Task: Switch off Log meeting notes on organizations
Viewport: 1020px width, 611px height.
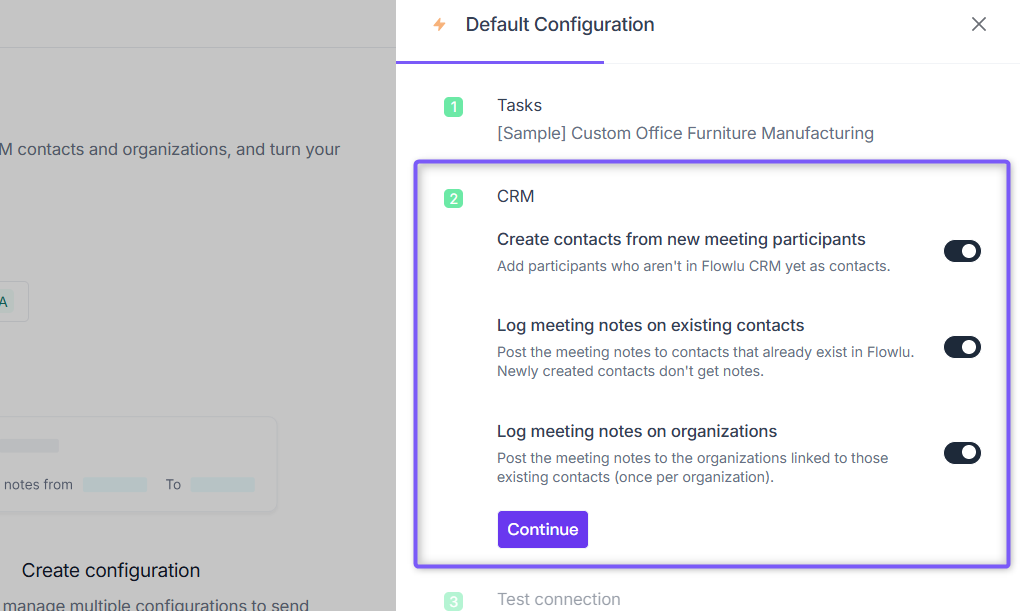Action: tap(962, 453)
